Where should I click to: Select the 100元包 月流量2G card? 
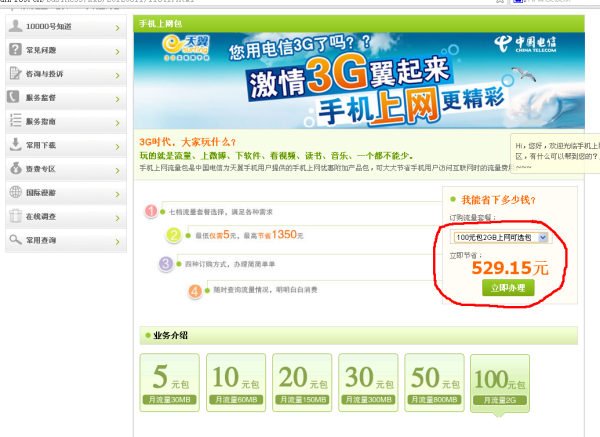pyautogui.click(x=500, y=383)
